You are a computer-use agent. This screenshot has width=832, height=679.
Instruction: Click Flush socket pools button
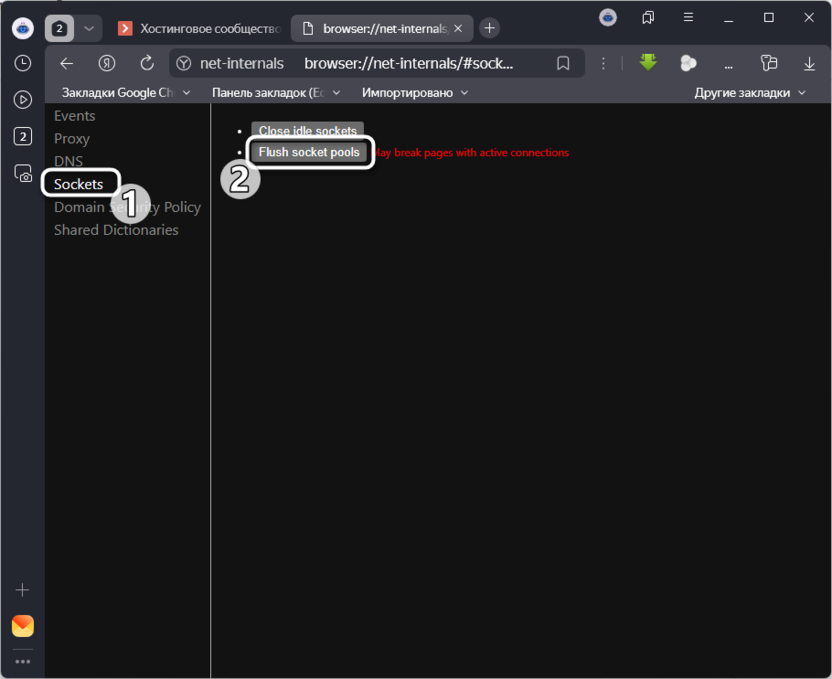tap(309, 152)
